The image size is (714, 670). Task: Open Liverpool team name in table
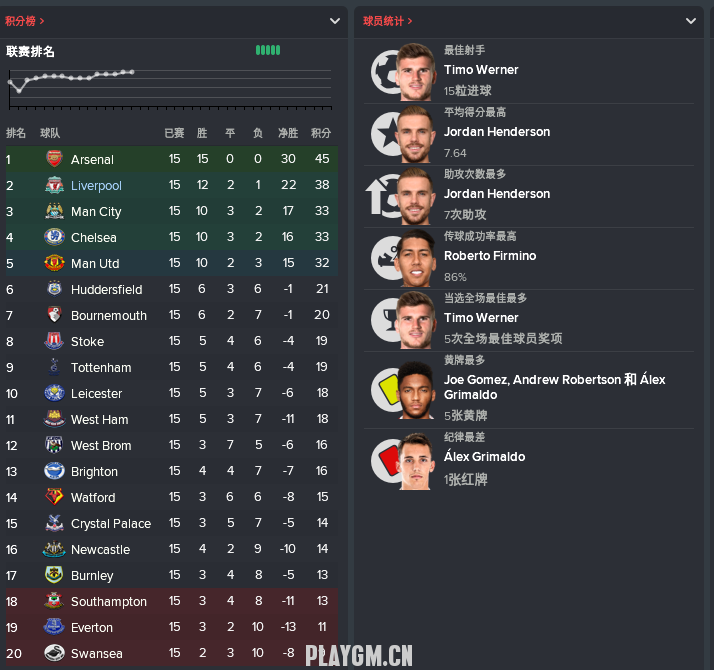pos(96,185)
